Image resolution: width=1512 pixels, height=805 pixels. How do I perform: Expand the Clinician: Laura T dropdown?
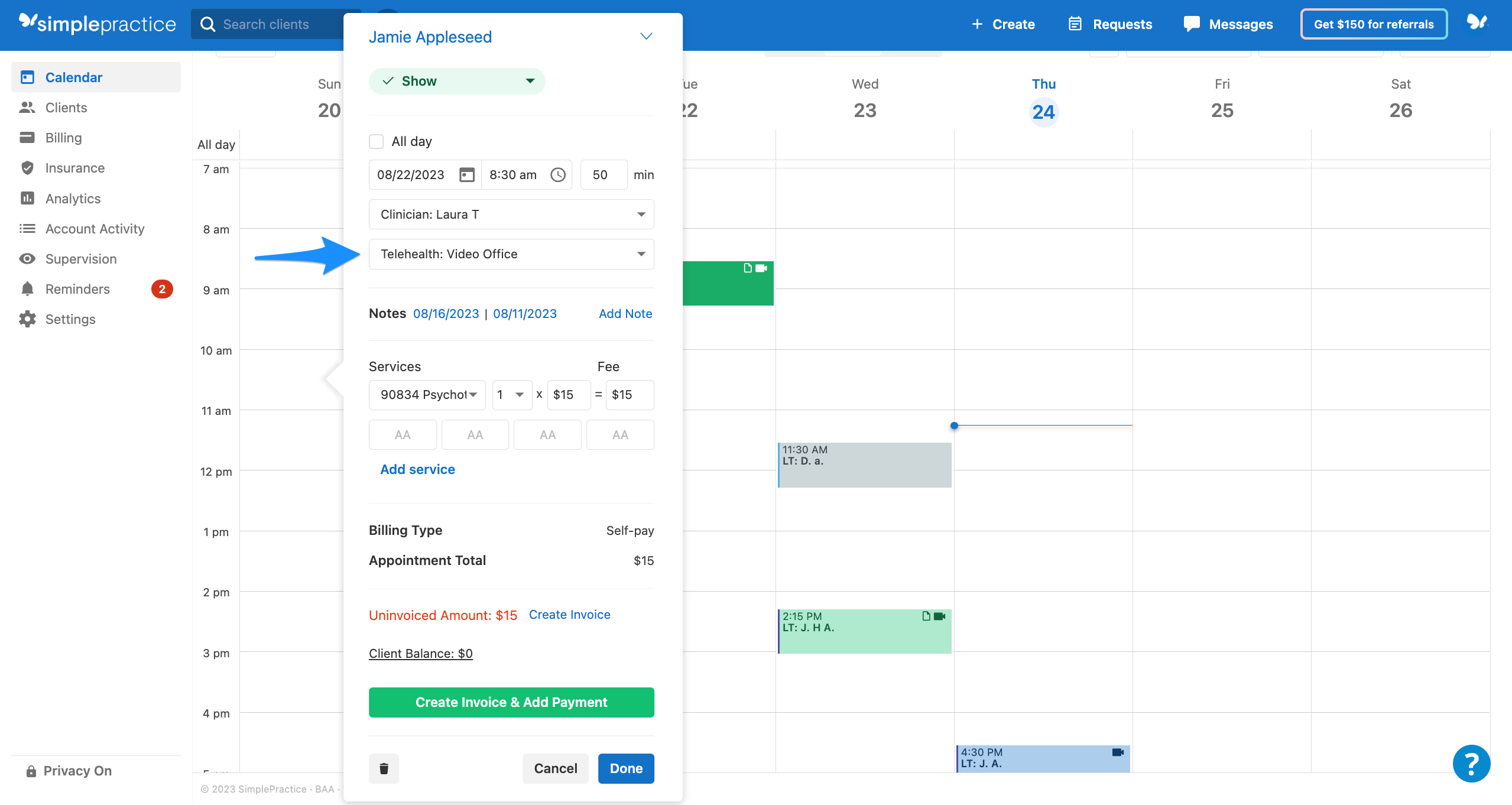tap(511, 214)
